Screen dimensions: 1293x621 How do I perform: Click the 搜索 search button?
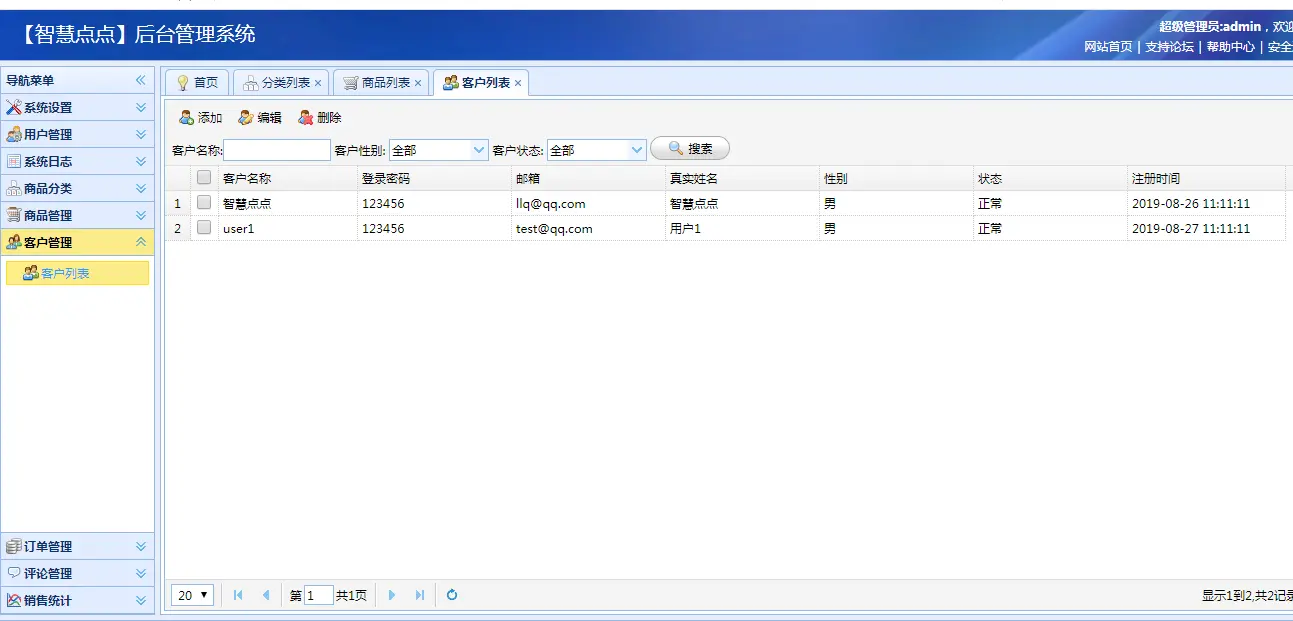[x=690, y=149]
